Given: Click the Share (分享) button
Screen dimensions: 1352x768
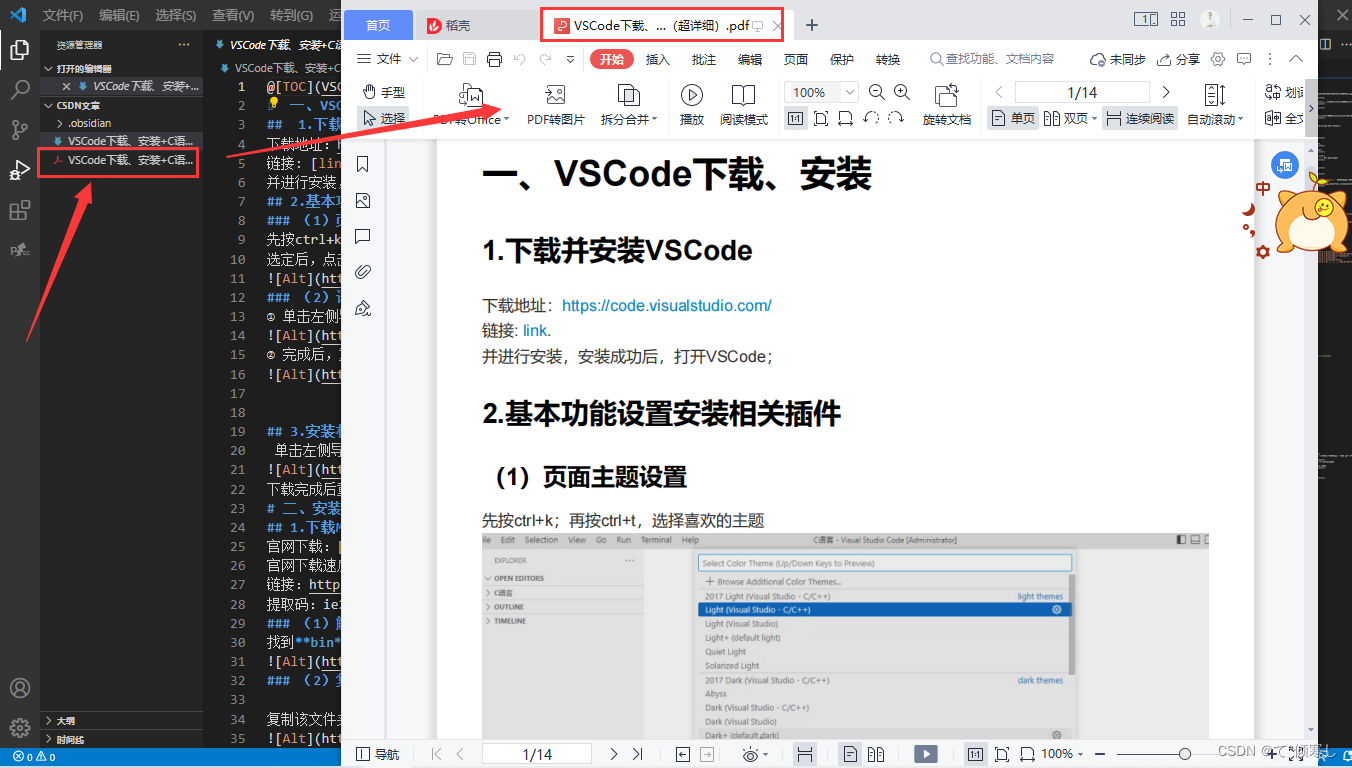Looking at the screenshot, I should (1178, 59).
